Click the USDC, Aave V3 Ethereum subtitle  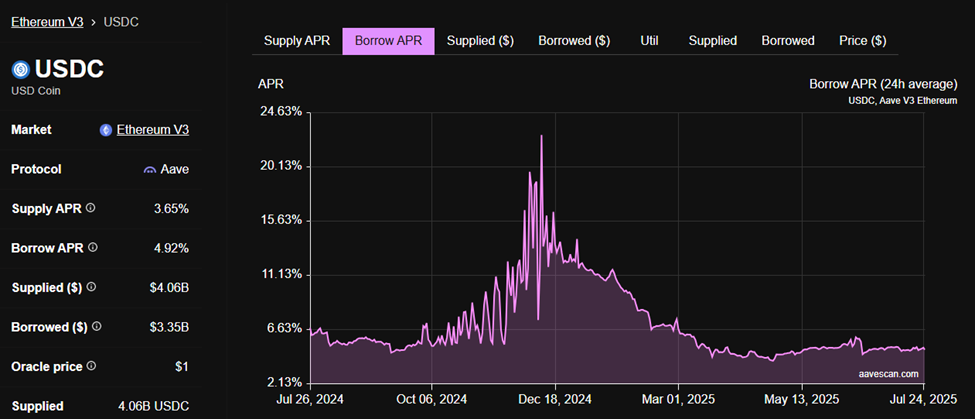coord(902,100)
